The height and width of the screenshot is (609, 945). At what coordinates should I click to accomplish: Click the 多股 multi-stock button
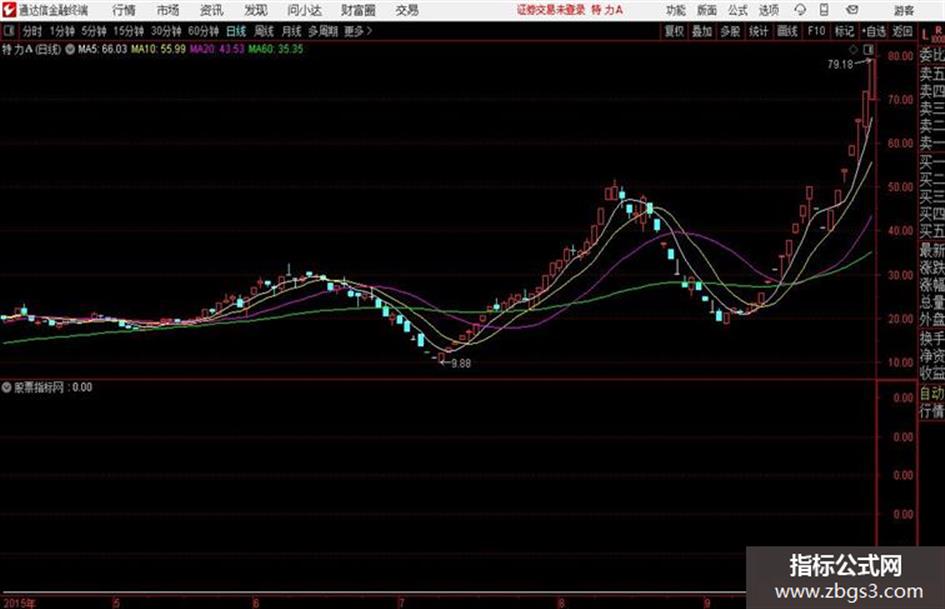730,31
